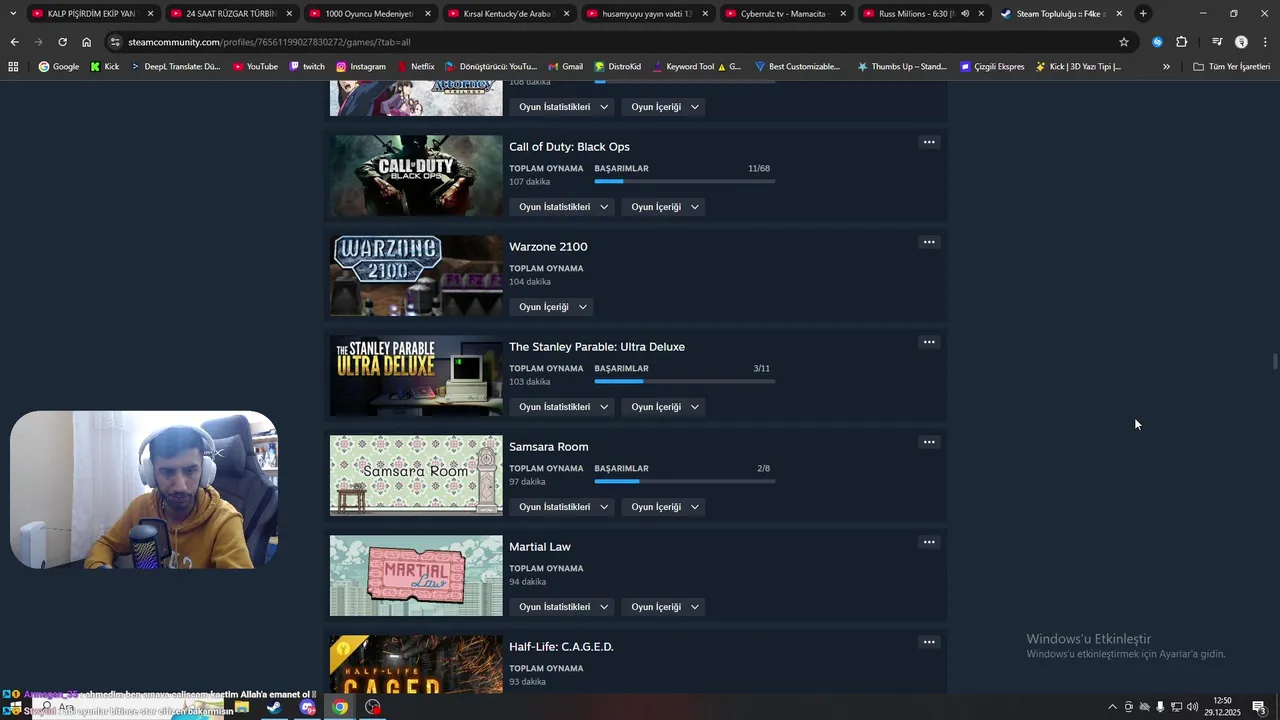This screenshot has height=720, width=1280.
Task: Open the Windows notification center
Action: (1259, 707)
